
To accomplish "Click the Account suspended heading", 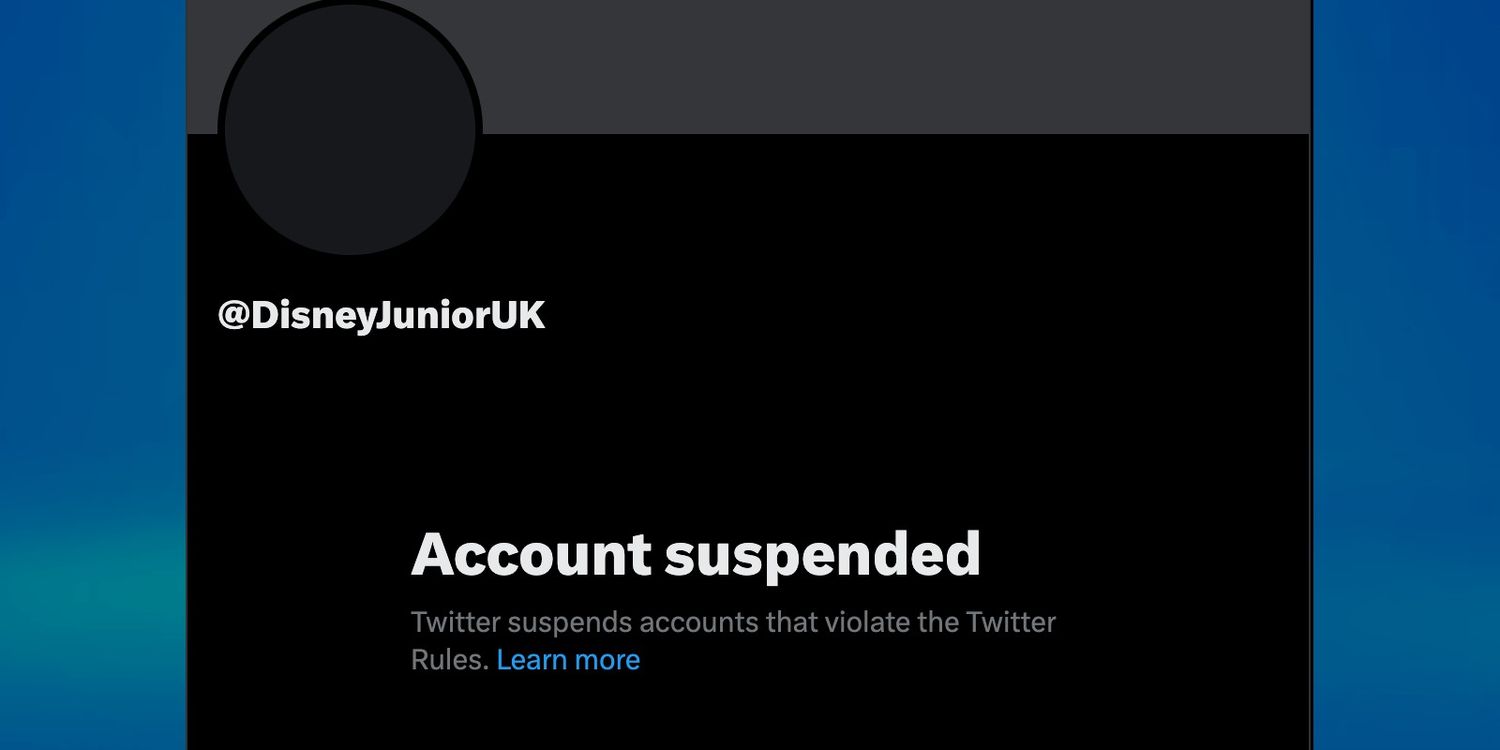I will [x=696, y=554].
